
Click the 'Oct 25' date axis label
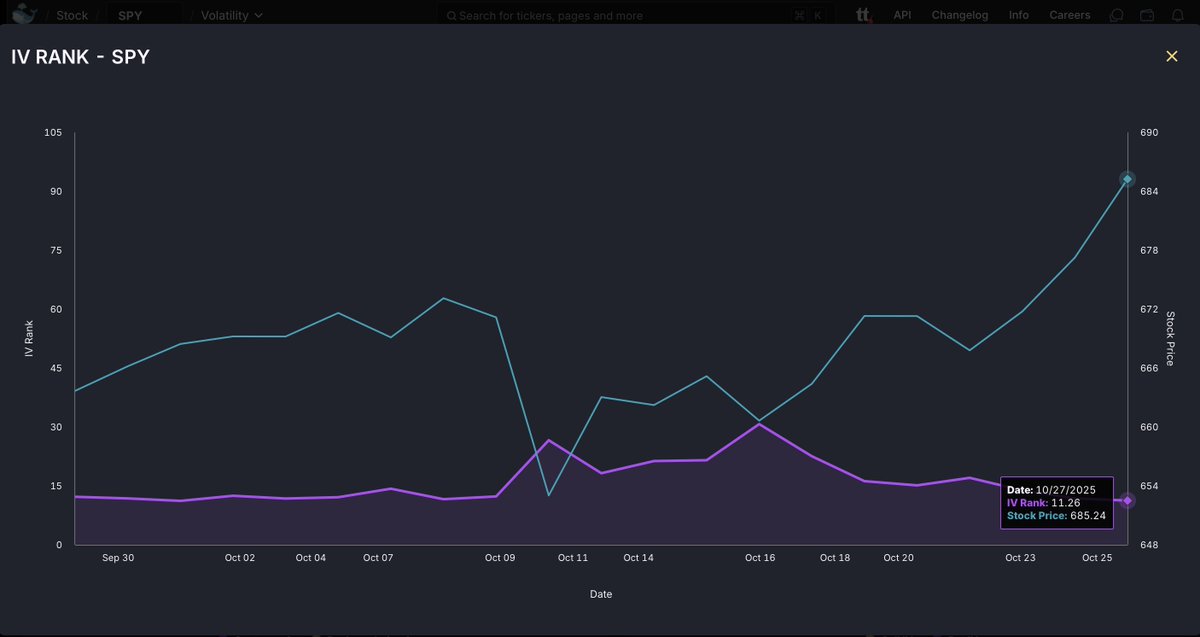coord(1097,558)
